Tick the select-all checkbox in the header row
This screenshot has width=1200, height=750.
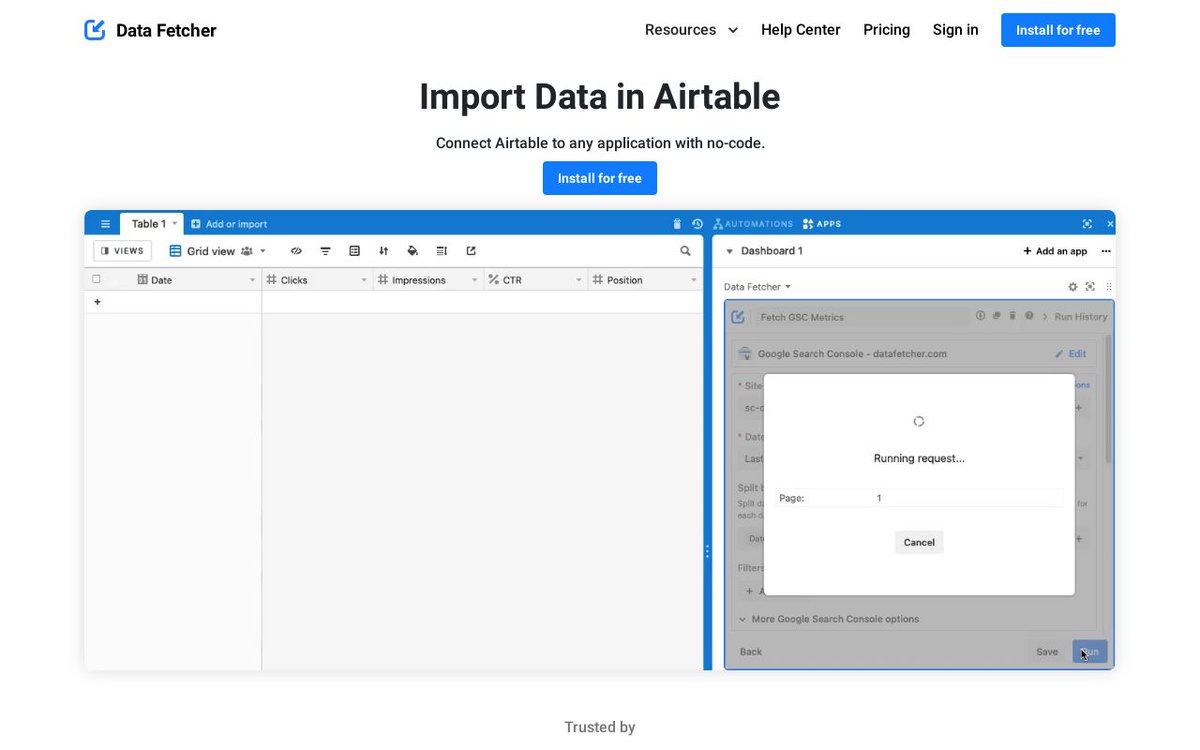click(96, 280)
